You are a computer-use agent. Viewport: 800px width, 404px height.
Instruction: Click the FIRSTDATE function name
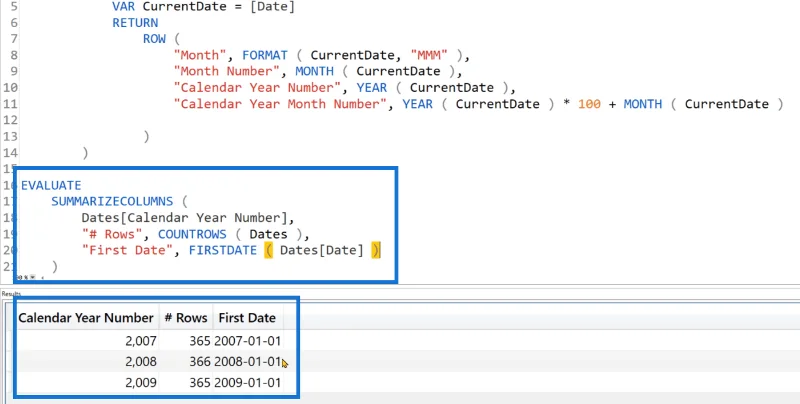point(223,250)
